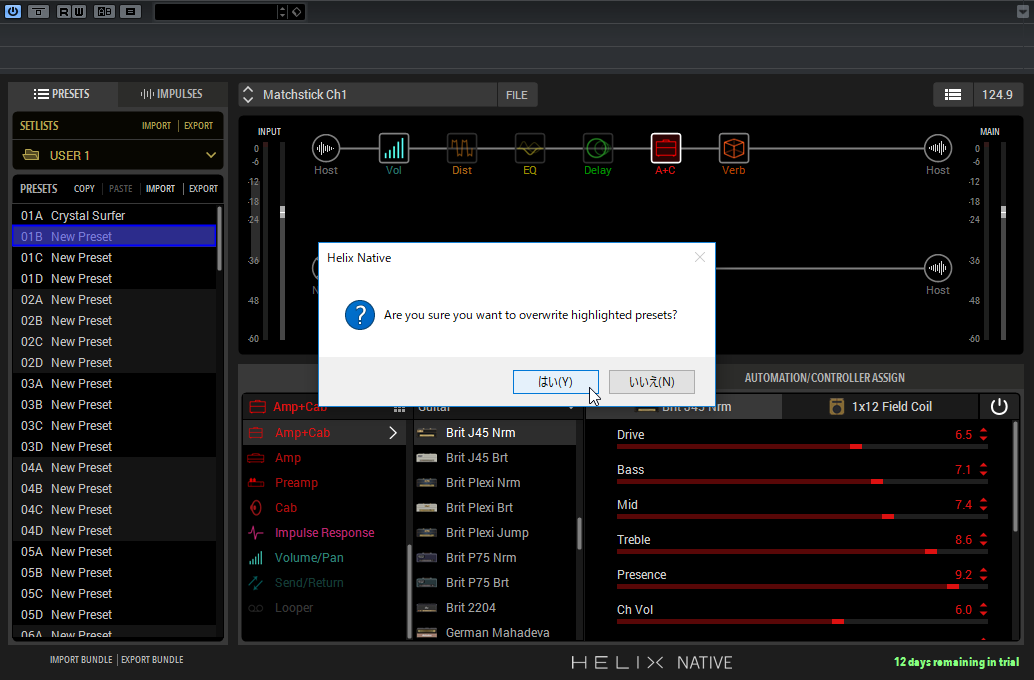This screenshot has width=1034, height=680.
Task: Select the Verb reverb block icon
Action: tap(733, 148)
